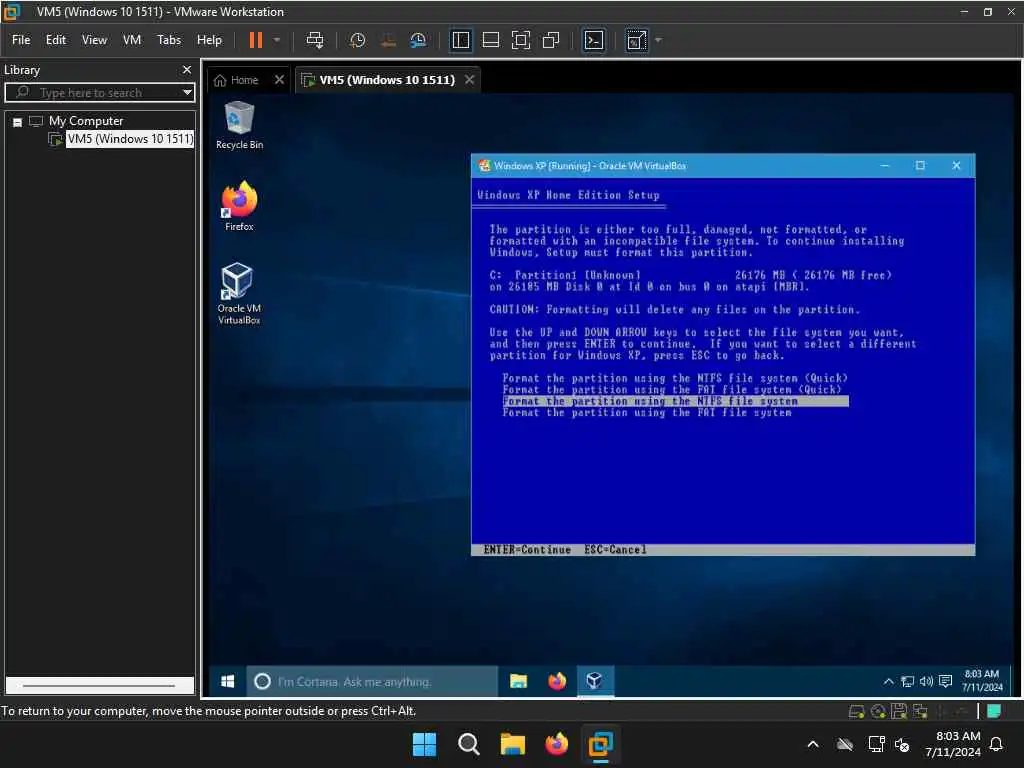
Task: Click the library panel horizontal scrollbar
Action: pos(99,686)
